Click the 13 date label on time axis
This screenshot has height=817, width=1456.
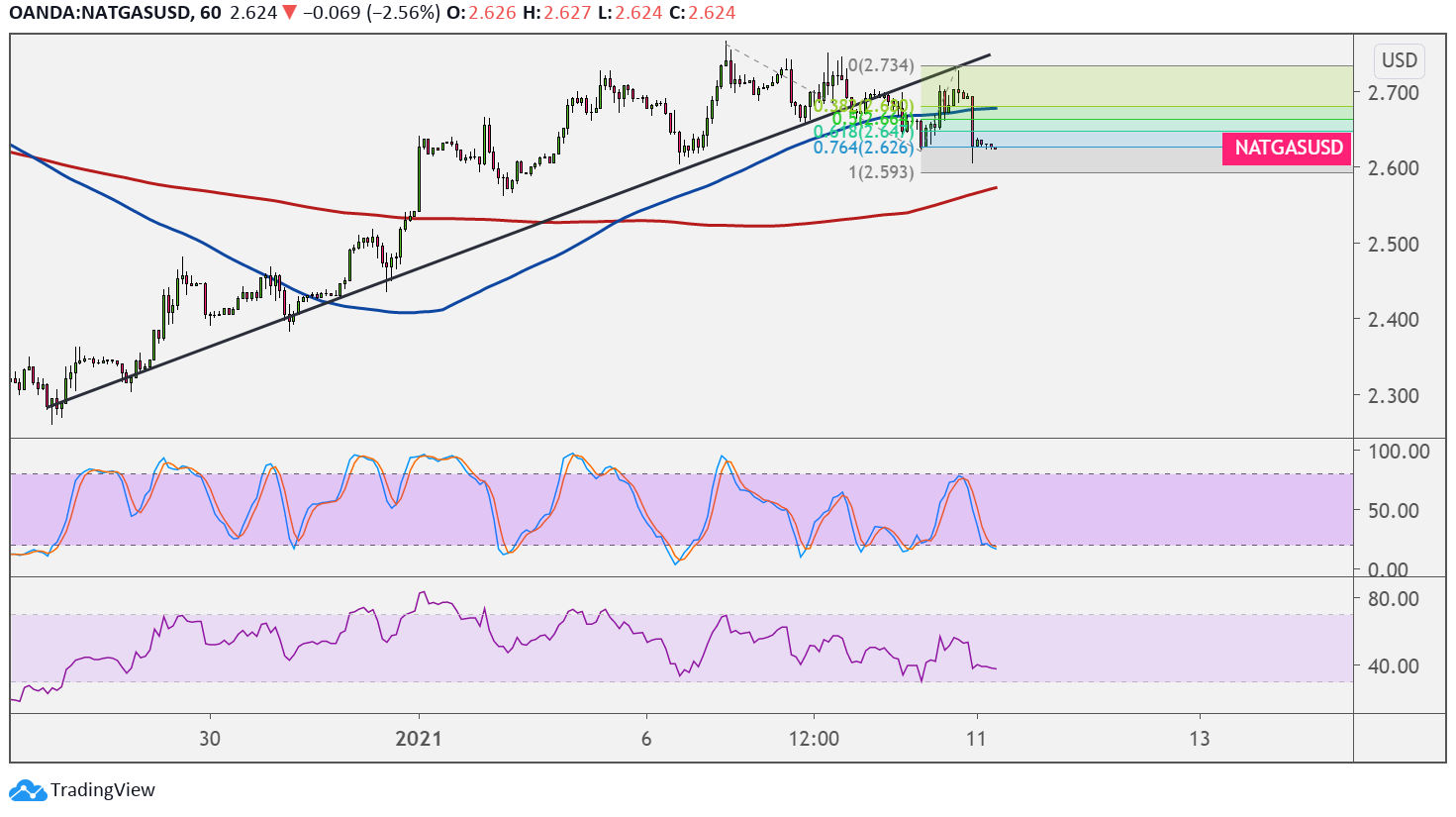click(x=1200, y=739)
